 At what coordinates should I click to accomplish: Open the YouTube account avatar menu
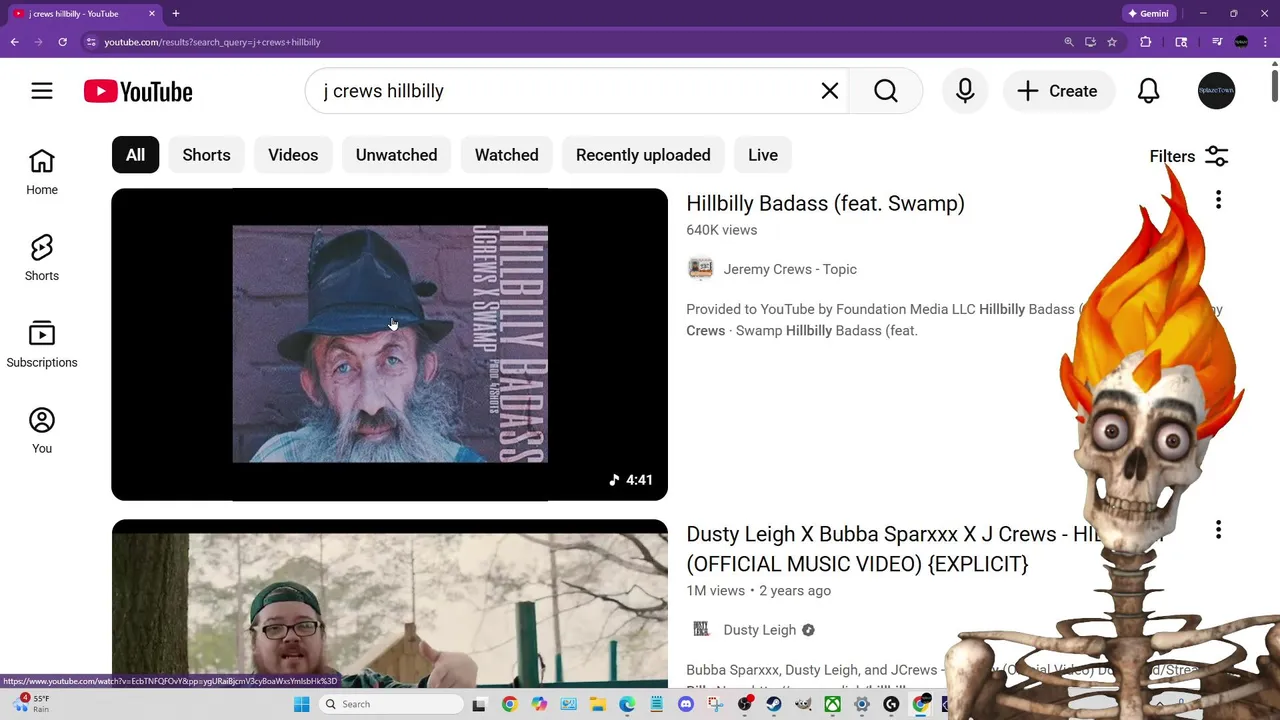pos(1217,91)
